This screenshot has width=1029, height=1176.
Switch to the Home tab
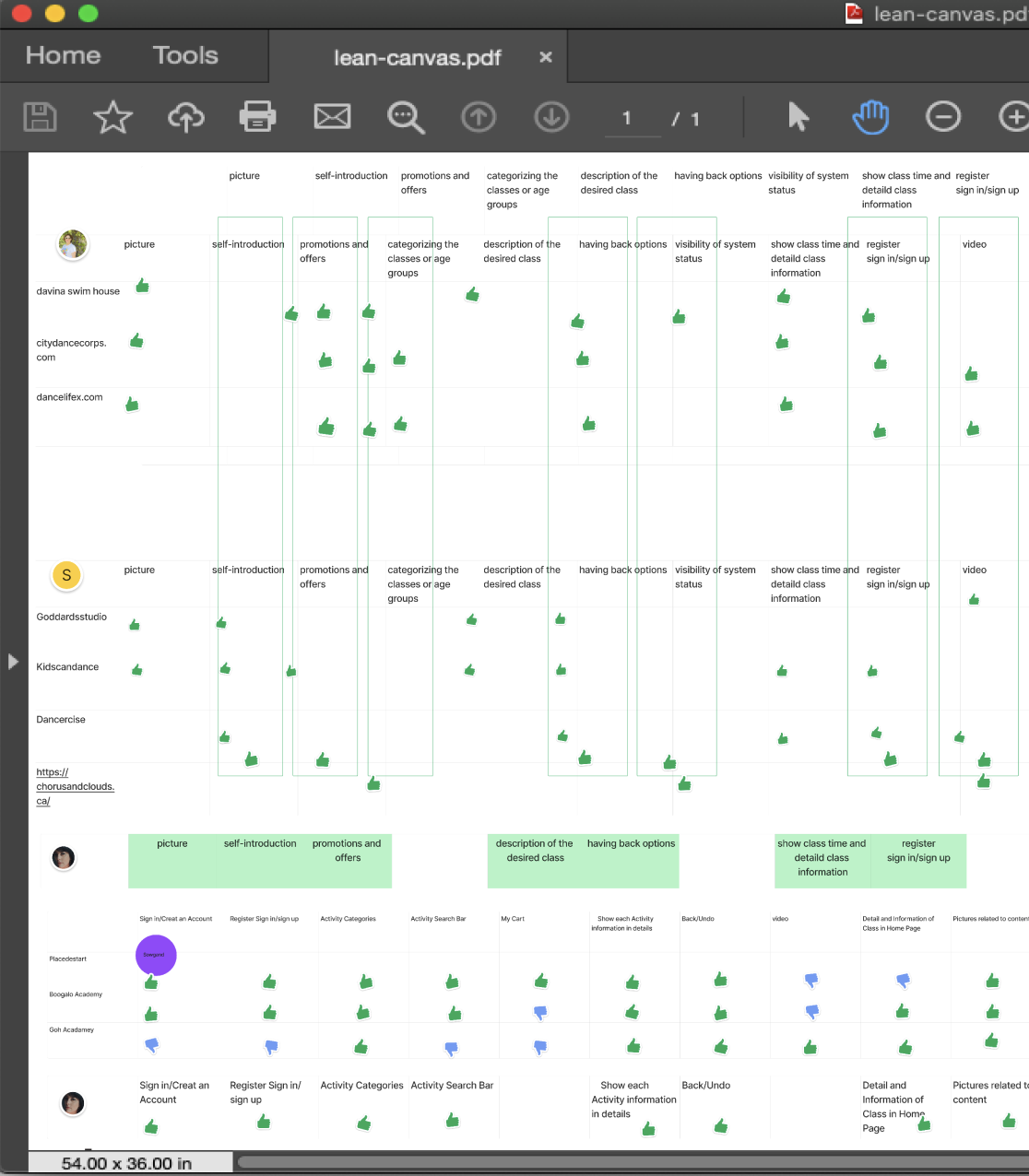coord(63,56)
